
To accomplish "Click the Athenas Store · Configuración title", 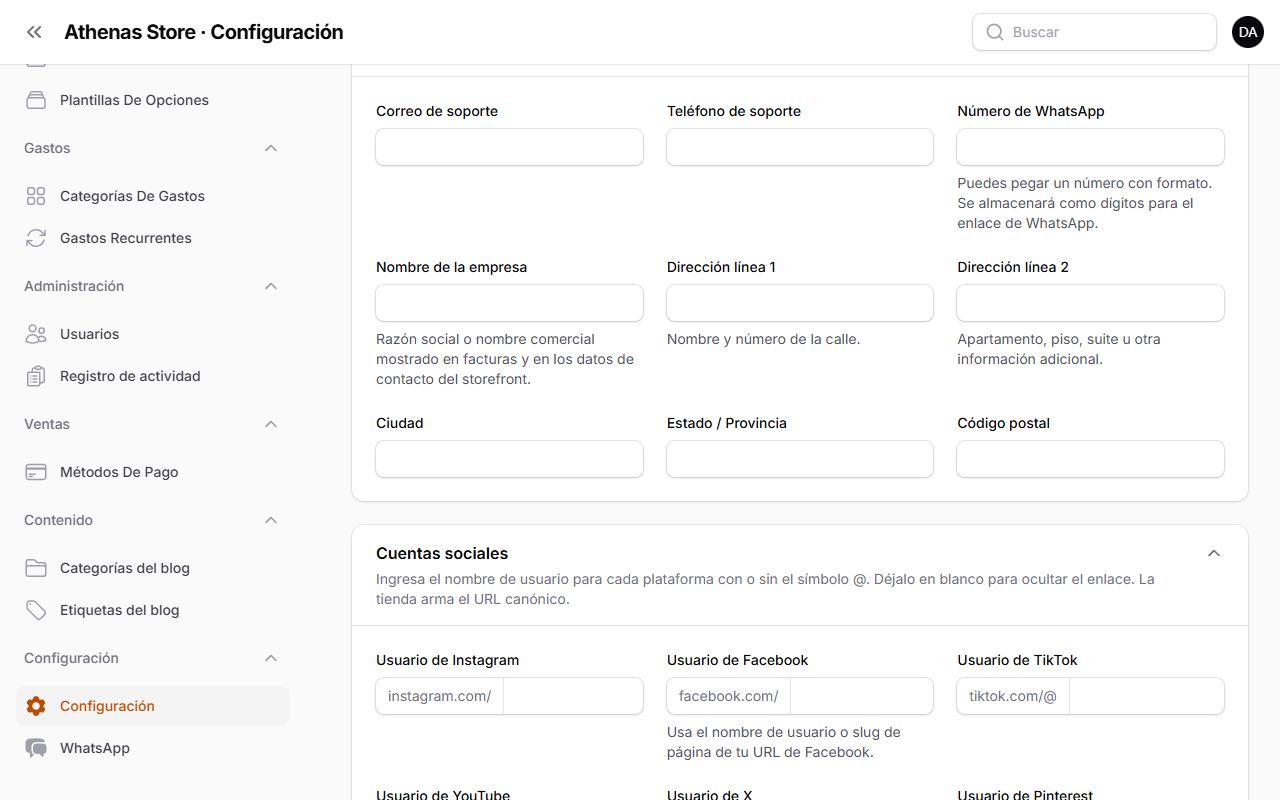I will pyautogui.click(x=204, y=32).
